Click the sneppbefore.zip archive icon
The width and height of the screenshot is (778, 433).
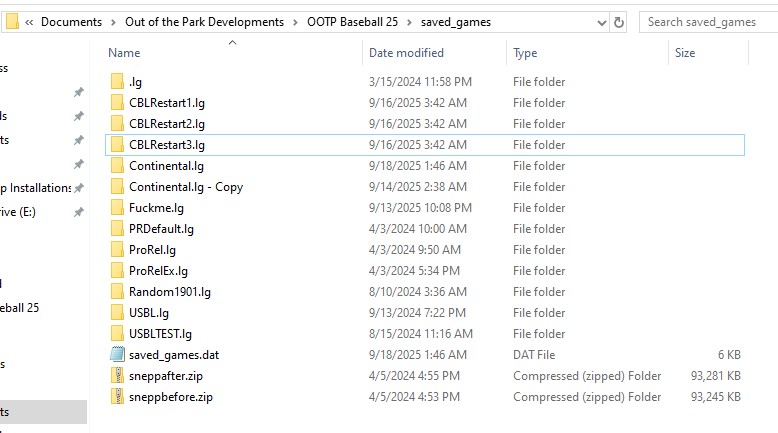116,397
